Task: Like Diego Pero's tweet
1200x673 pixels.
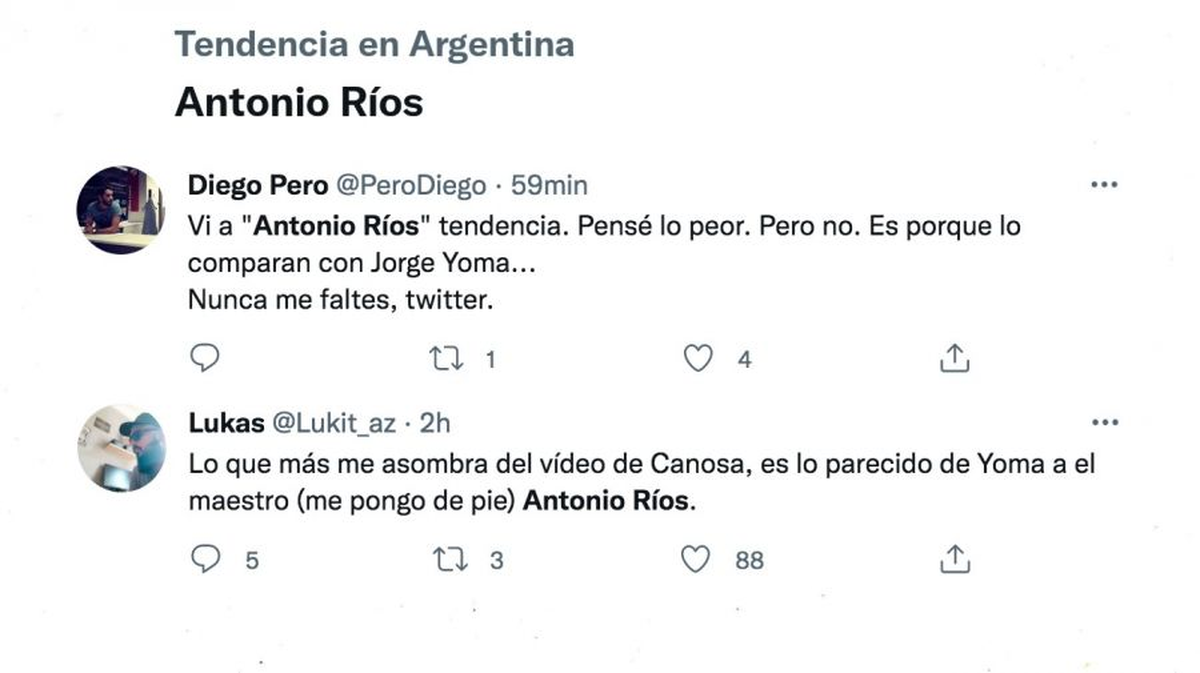Action: coord(697,358)
